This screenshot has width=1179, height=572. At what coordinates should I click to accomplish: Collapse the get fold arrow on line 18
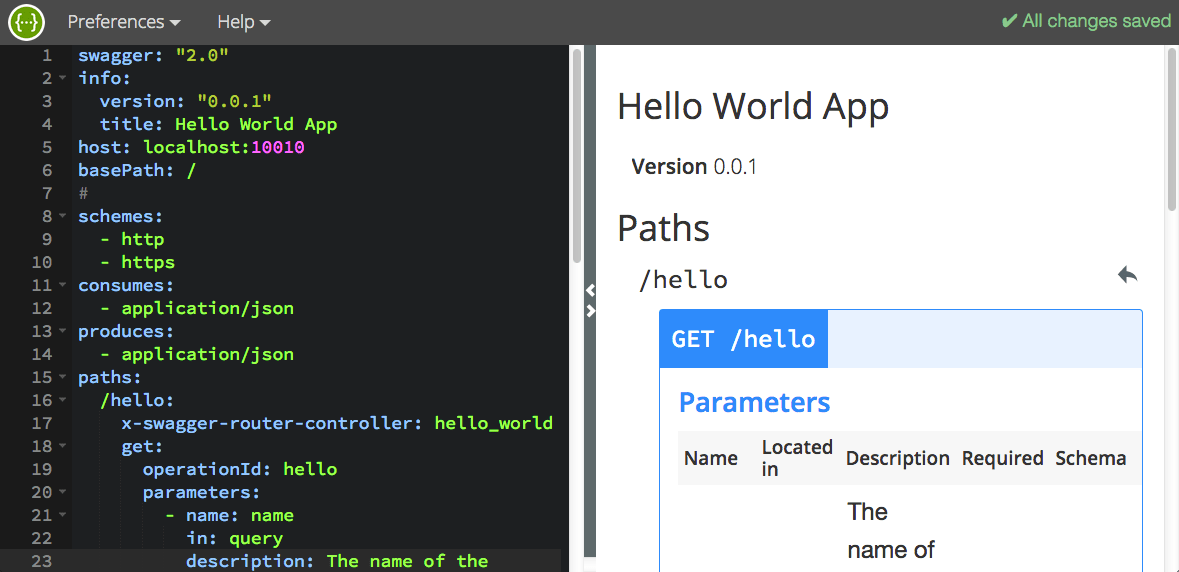coord(62,446)
